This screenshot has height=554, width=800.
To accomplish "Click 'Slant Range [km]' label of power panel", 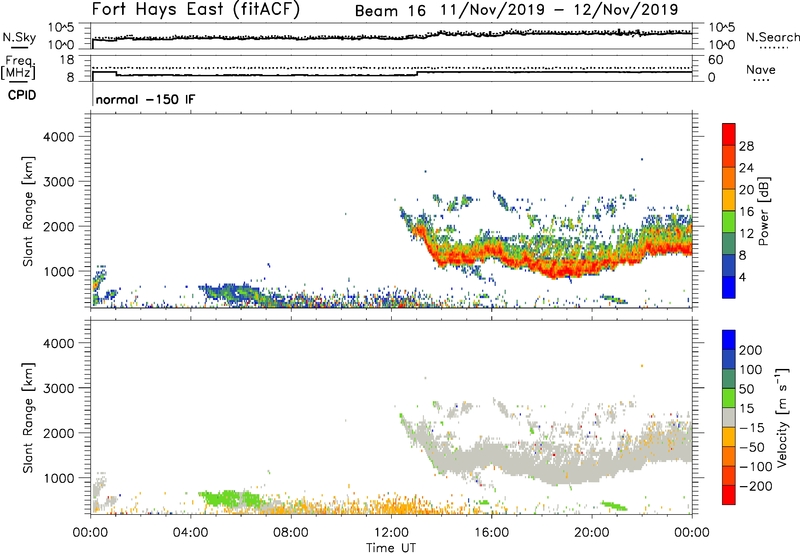I will coord(28,211).
